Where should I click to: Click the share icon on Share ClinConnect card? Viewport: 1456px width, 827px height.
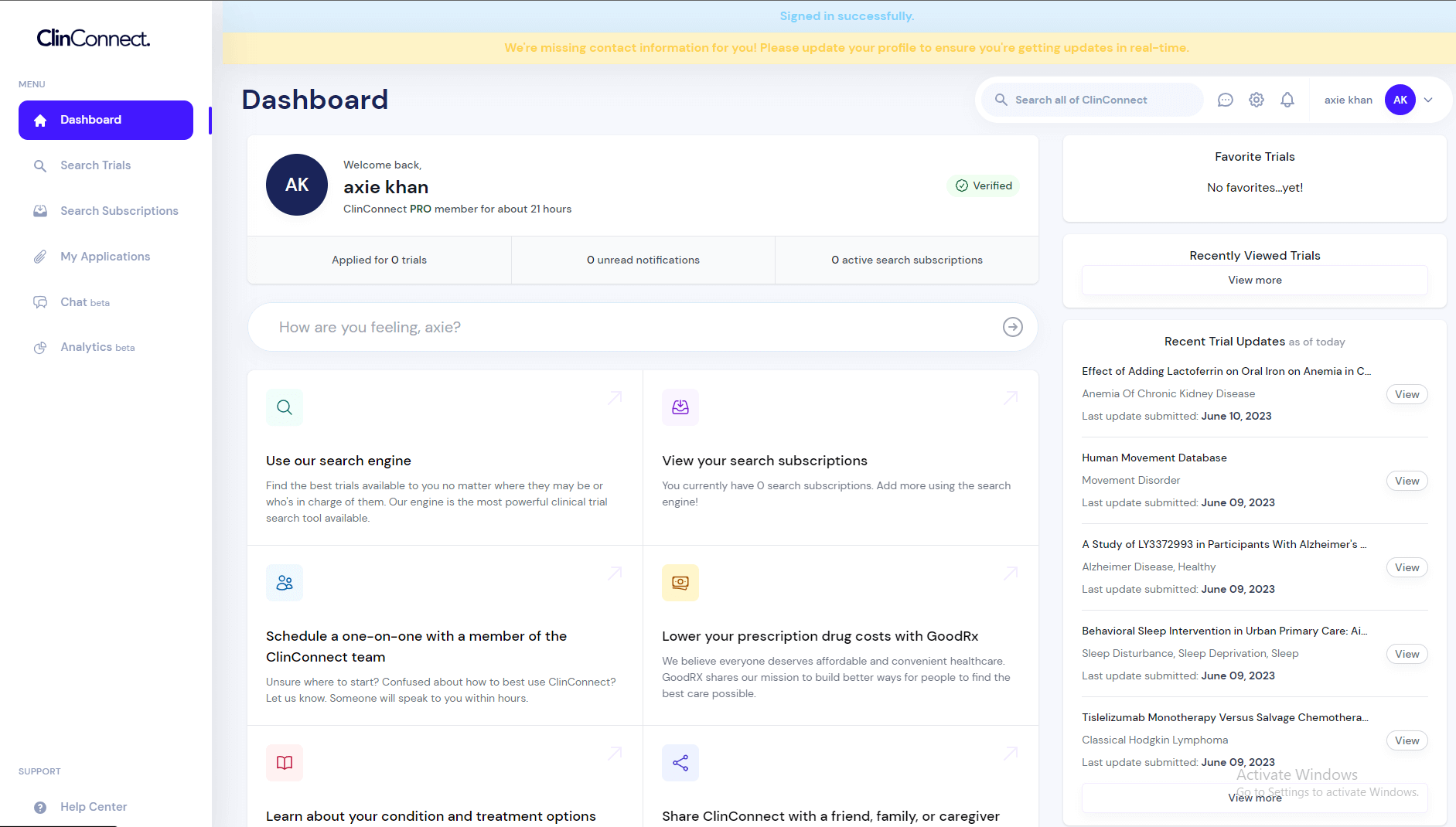click(x=680, y=763)
